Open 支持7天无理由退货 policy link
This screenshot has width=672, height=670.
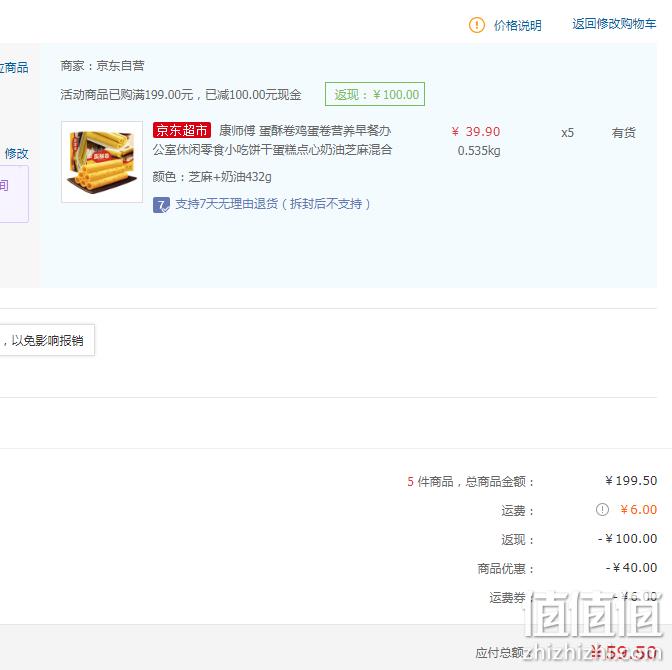coord(273,204)
